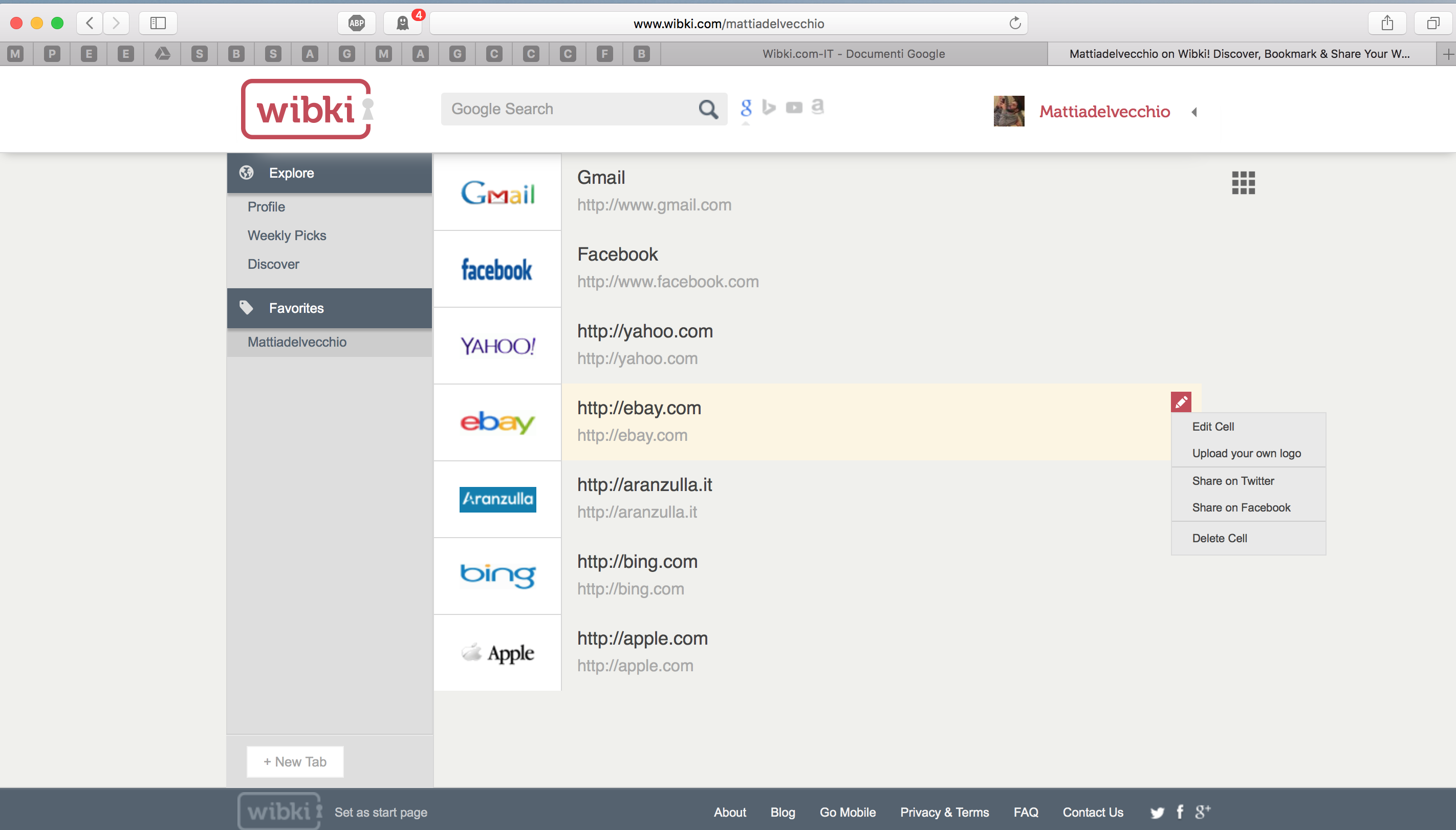Open Contact Us footer link
Image resolution: width=1456 pixels, height=830 pixels.
pyautogui.click(x=1093, y=812)
